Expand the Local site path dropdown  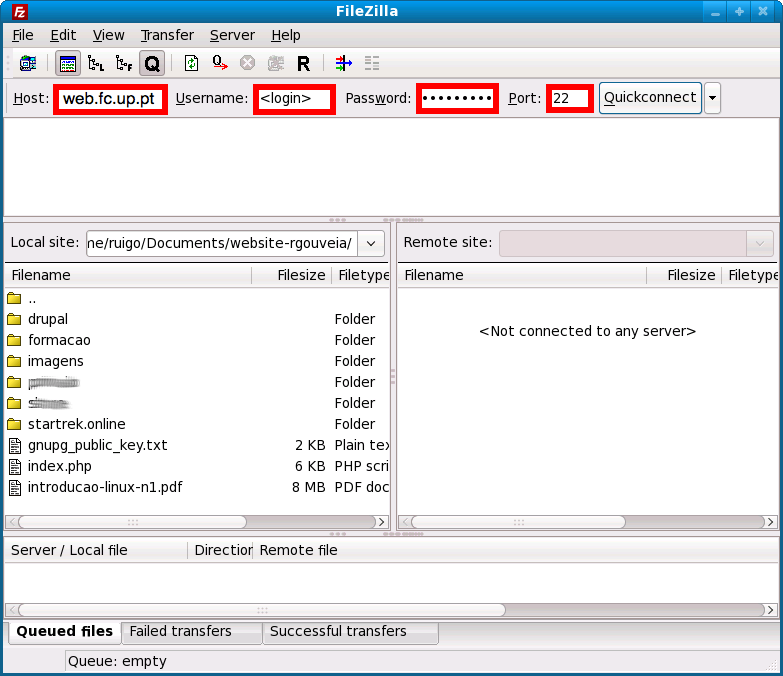[371, 243]
